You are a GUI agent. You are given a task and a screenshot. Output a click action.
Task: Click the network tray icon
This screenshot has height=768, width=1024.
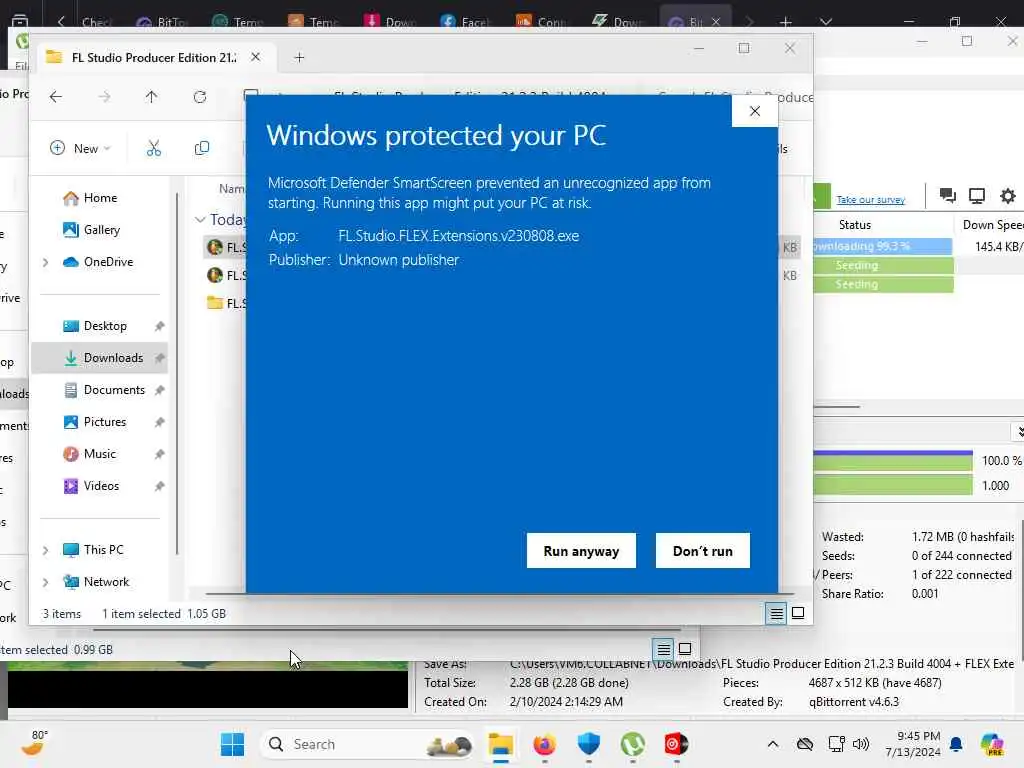tap(836, 744)
